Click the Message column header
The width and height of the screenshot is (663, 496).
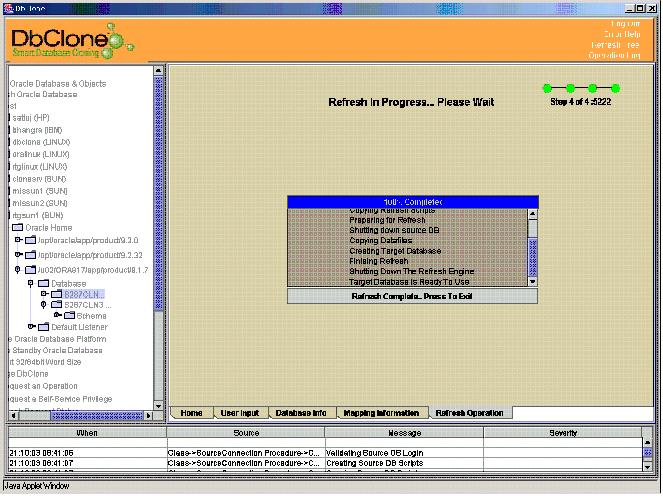coord(404,433)
